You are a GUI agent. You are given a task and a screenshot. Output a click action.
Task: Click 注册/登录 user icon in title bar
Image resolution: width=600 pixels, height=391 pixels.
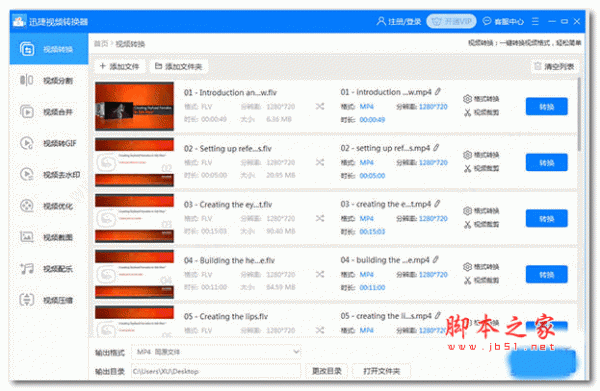pos(381,21)
